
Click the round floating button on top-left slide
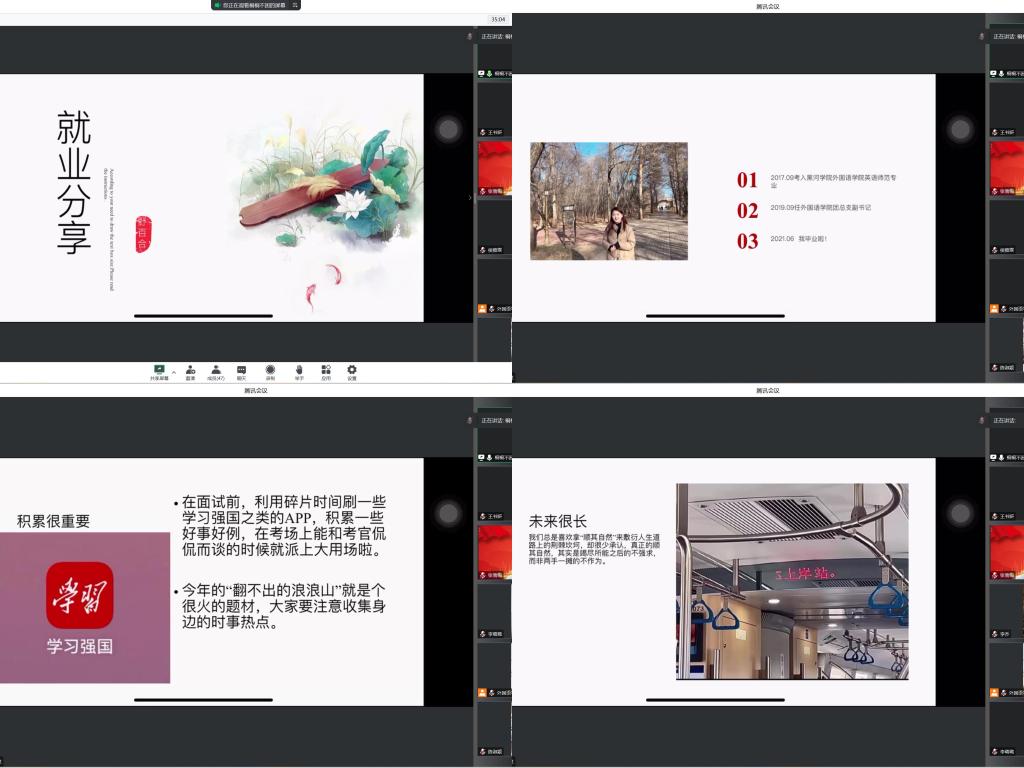pos(448,129)
